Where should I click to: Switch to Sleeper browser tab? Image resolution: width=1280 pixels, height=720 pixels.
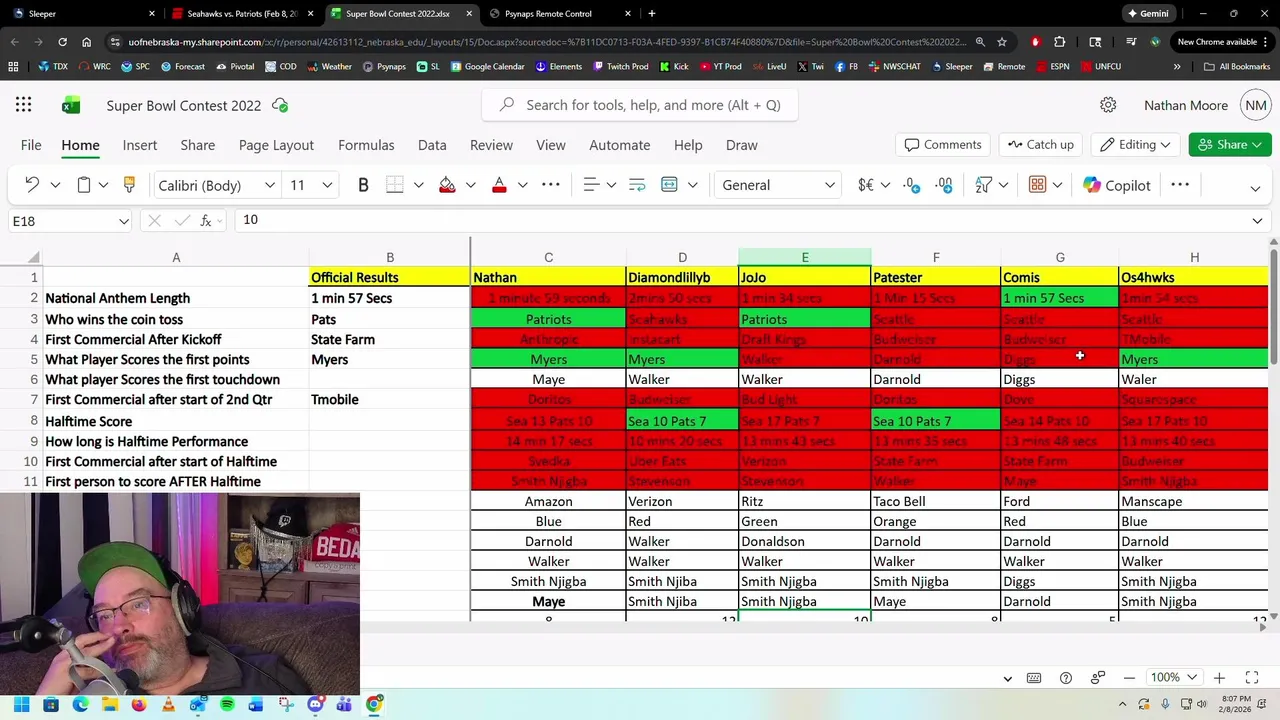click(x=84, y=14)
